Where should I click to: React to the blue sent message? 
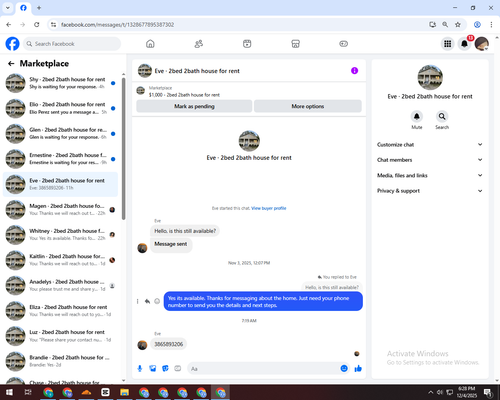tap(157, 301)
